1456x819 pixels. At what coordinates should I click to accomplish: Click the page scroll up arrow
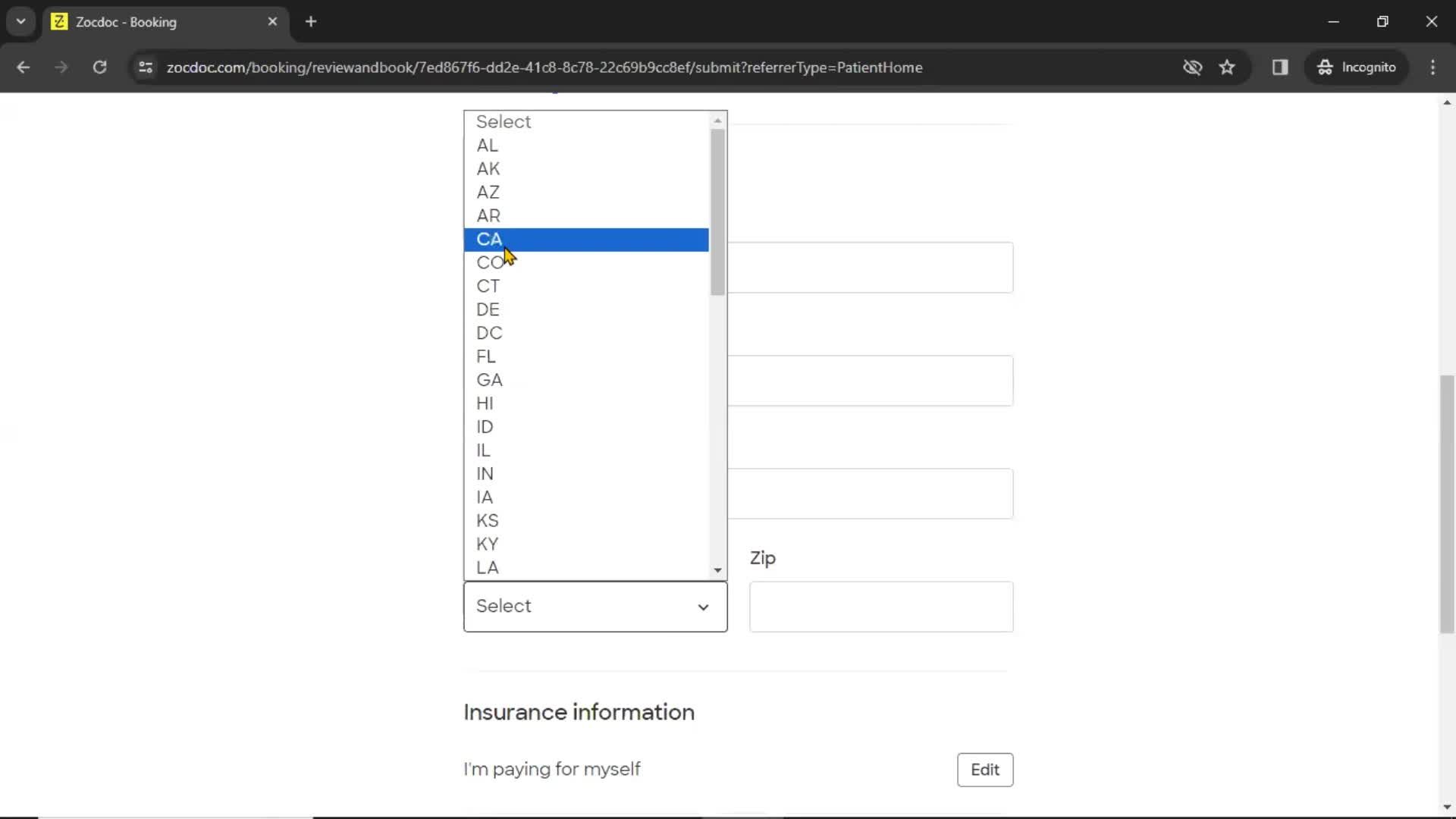pyautogui.click(x=1447, y=102)
